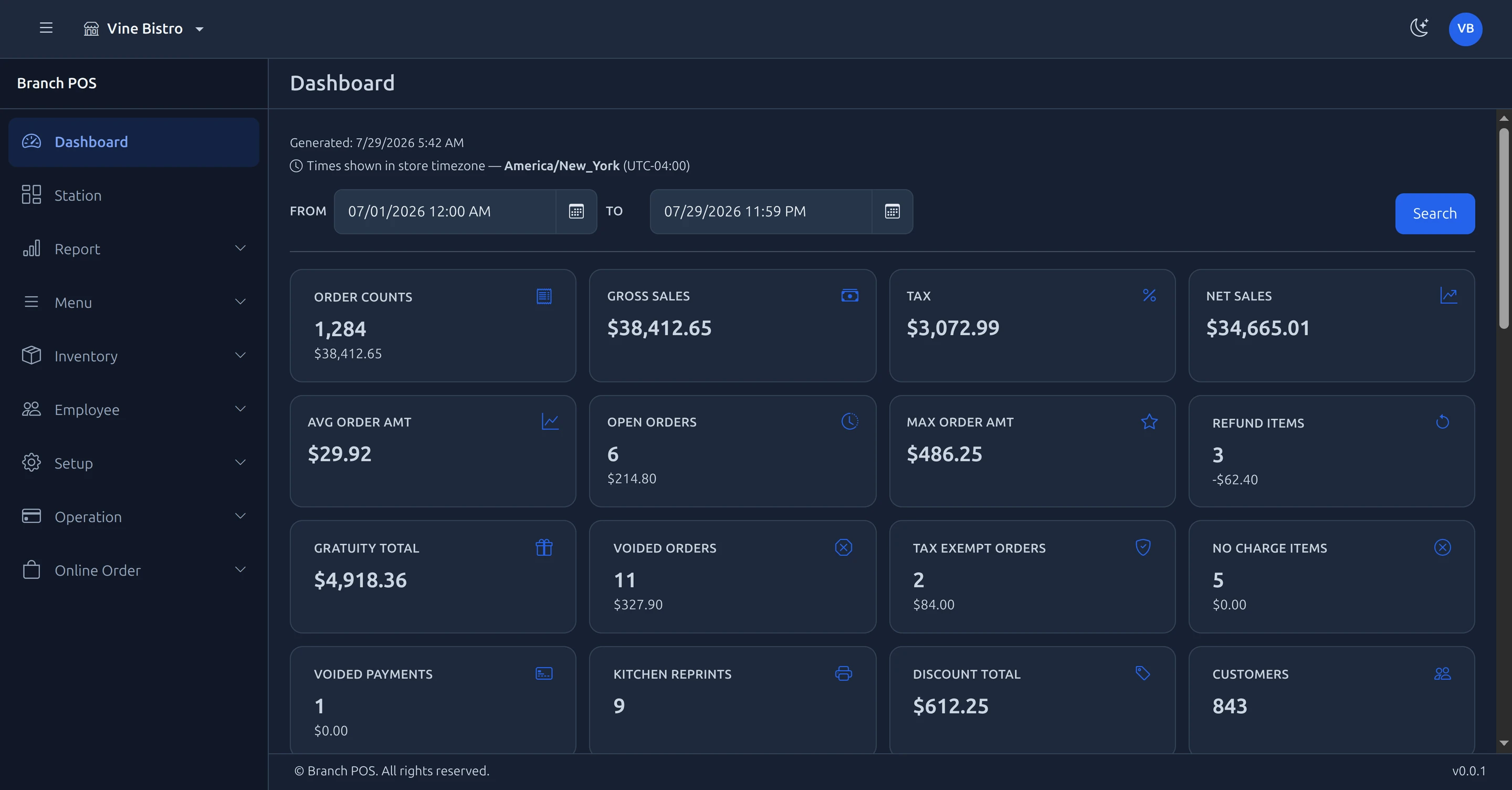Select Employee in the sidebar
Screen dimensions: 1512x790
click(x=133, y=409)
